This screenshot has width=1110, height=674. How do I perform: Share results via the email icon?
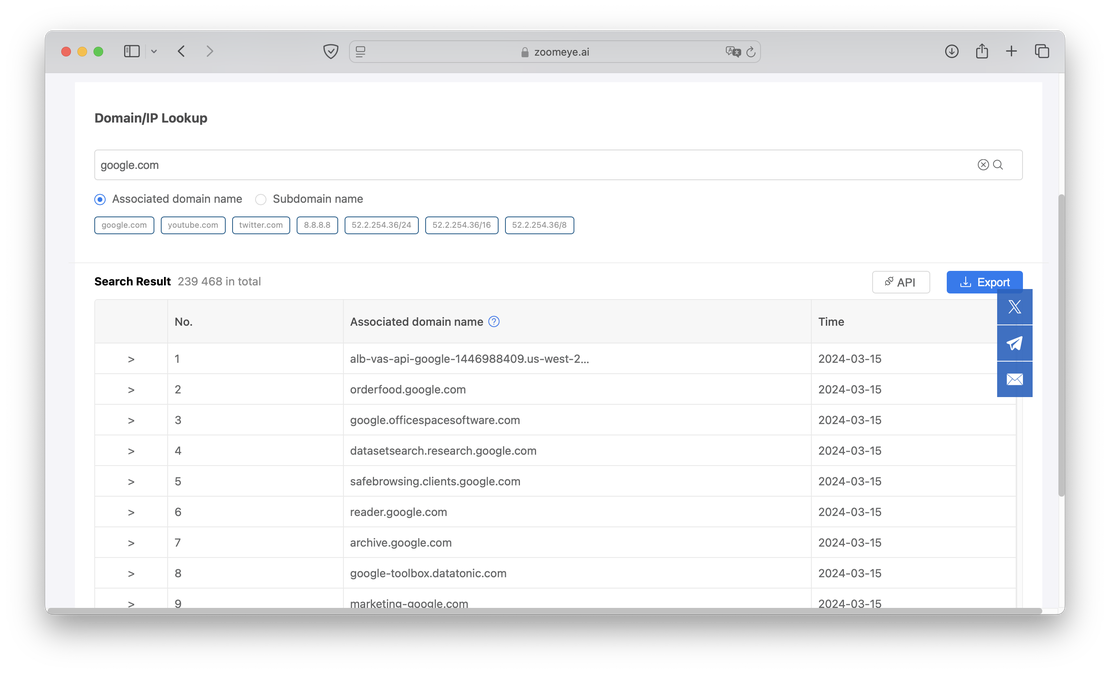pyautogui.click(x=1014, y=379)
